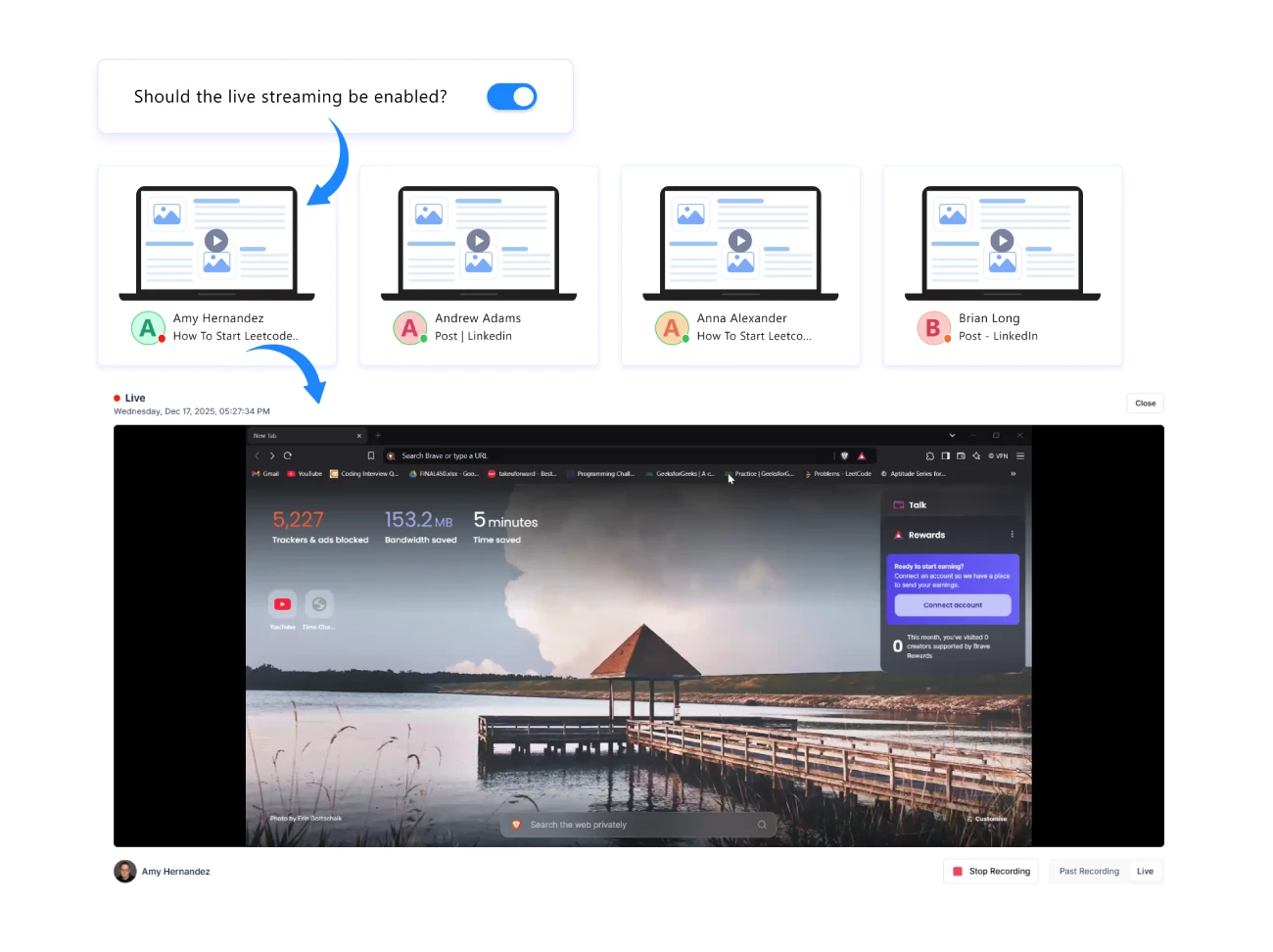Click the Connect account button in Rewards
The image size is (1273, 952).
click(951, 604)
